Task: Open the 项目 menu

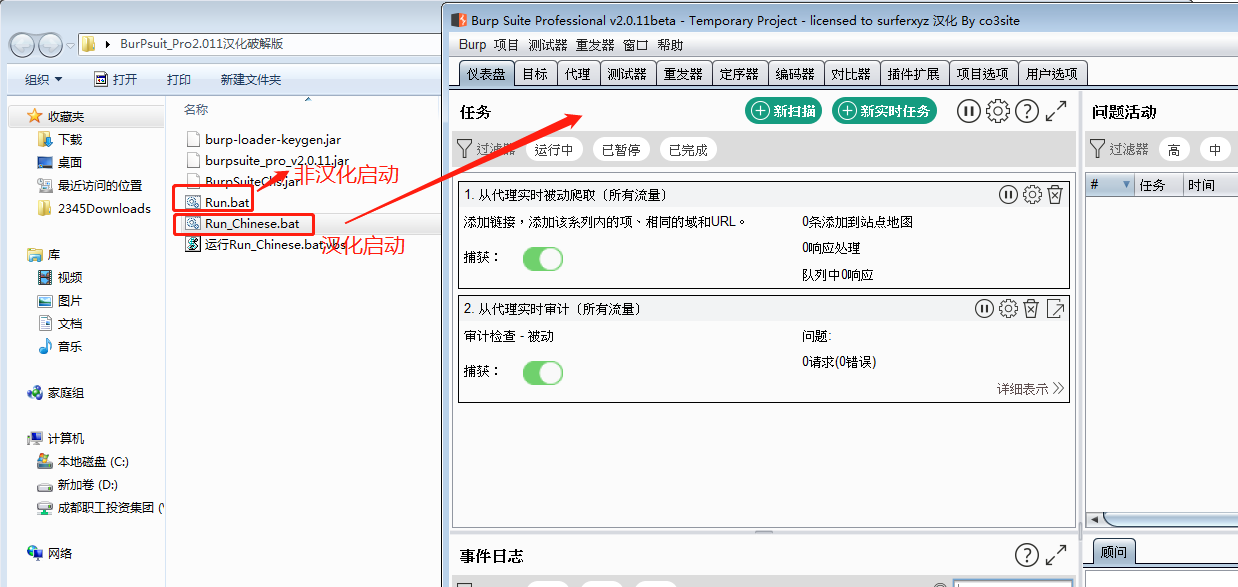Action: tap(507, 45)
